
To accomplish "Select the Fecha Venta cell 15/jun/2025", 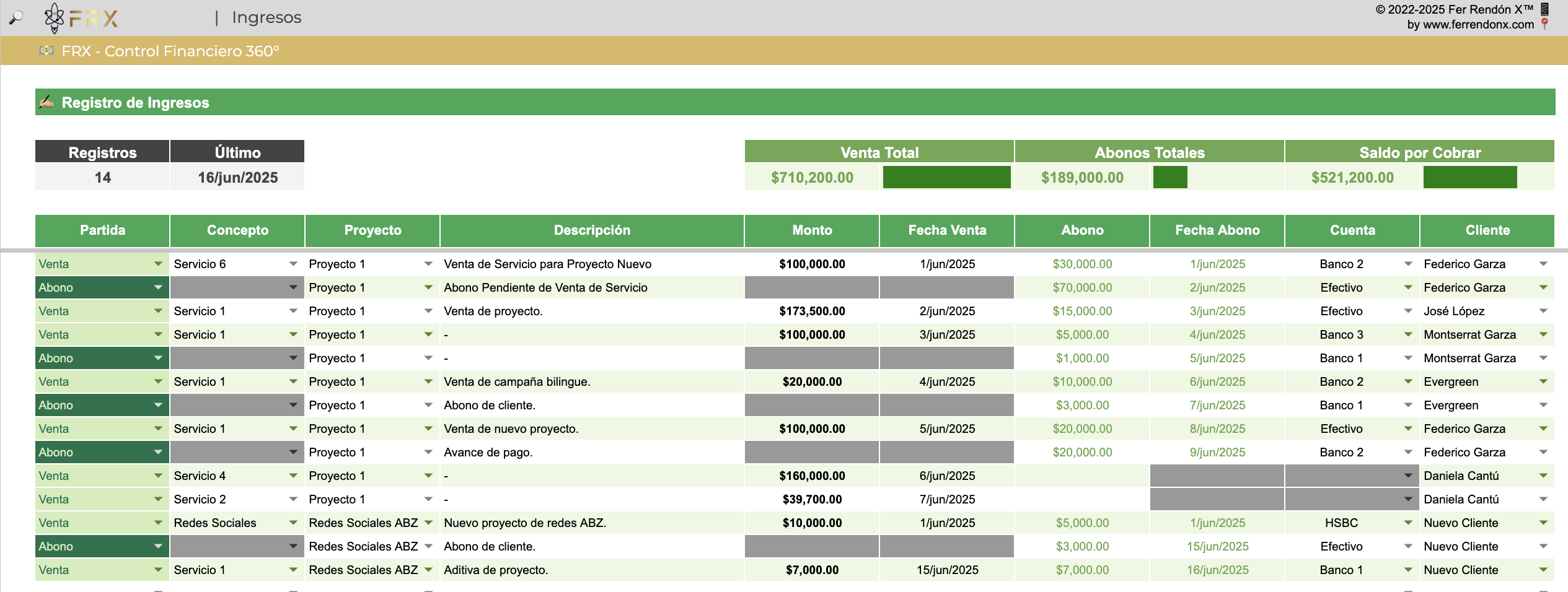I will 947,570.
